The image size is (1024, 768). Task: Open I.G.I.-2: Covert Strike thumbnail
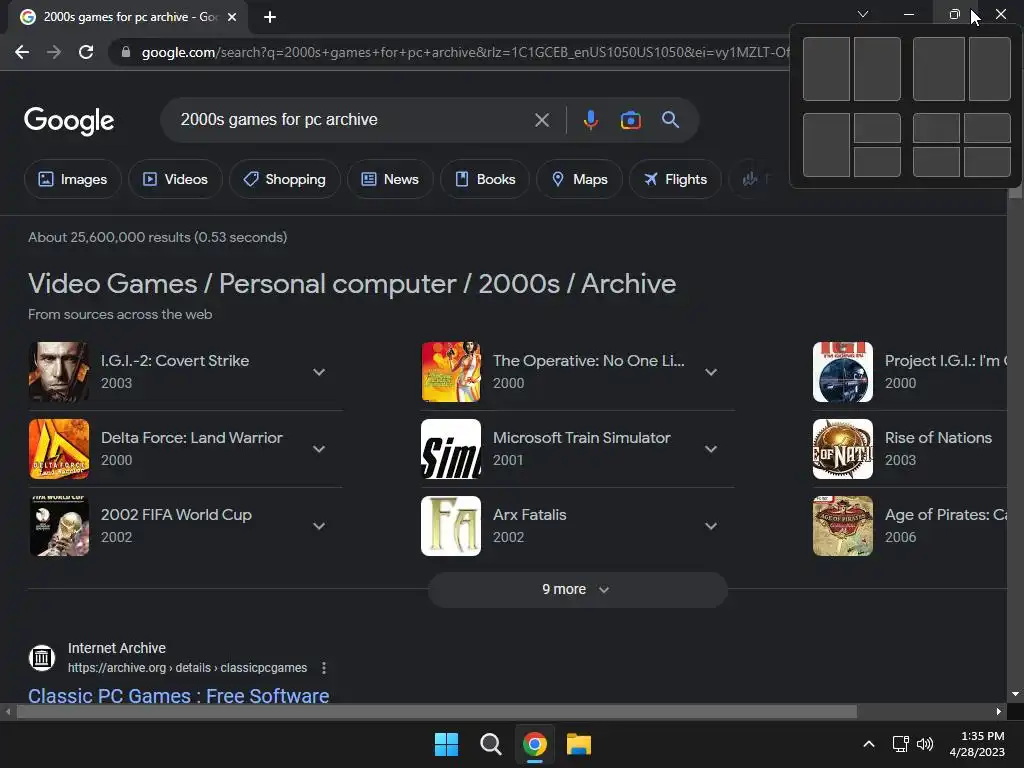point(59,372)
